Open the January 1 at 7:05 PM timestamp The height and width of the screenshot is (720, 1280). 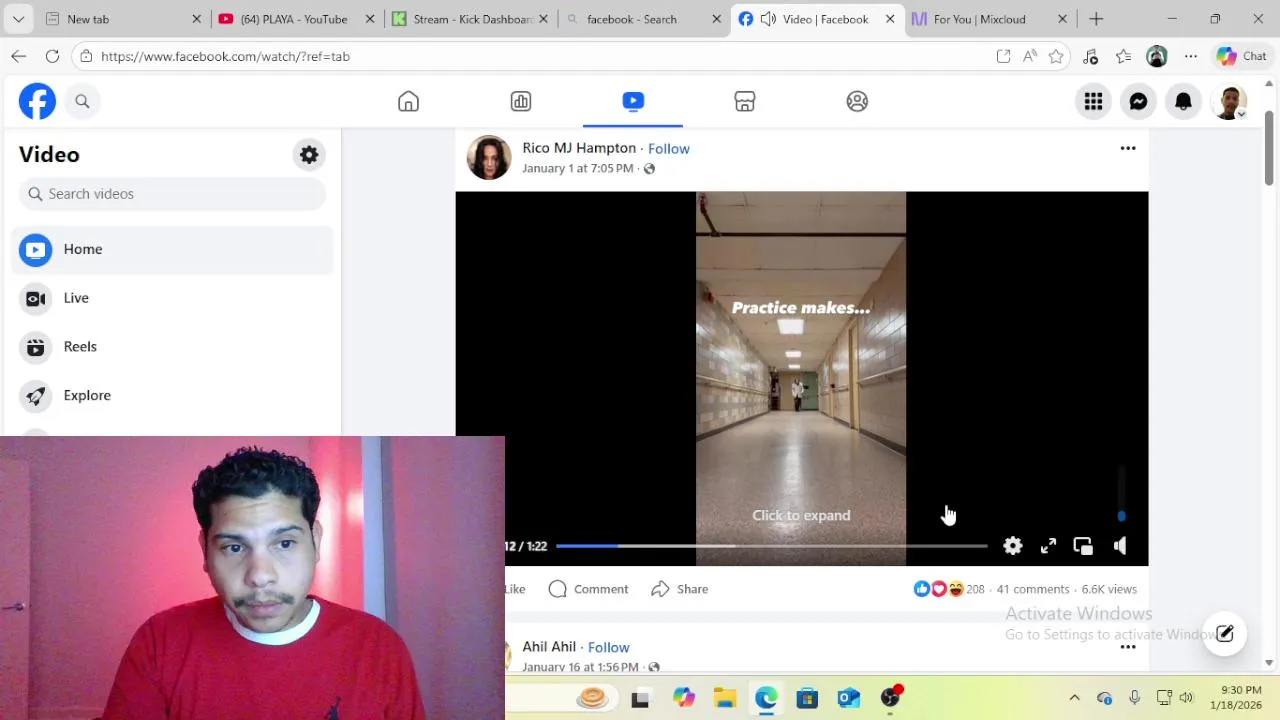(x=578, y=168)
